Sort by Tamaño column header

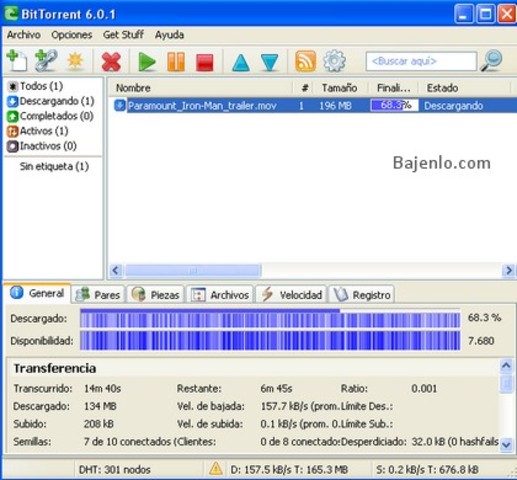tap(340, 88)
